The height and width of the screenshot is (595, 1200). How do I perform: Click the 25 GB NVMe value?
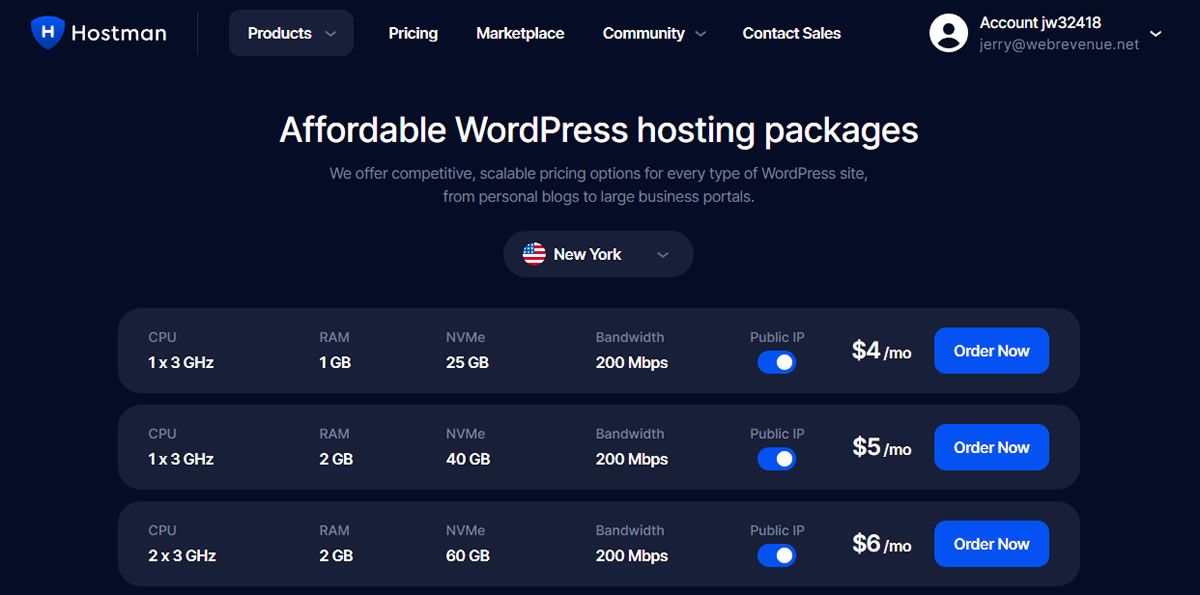point(467,362)
